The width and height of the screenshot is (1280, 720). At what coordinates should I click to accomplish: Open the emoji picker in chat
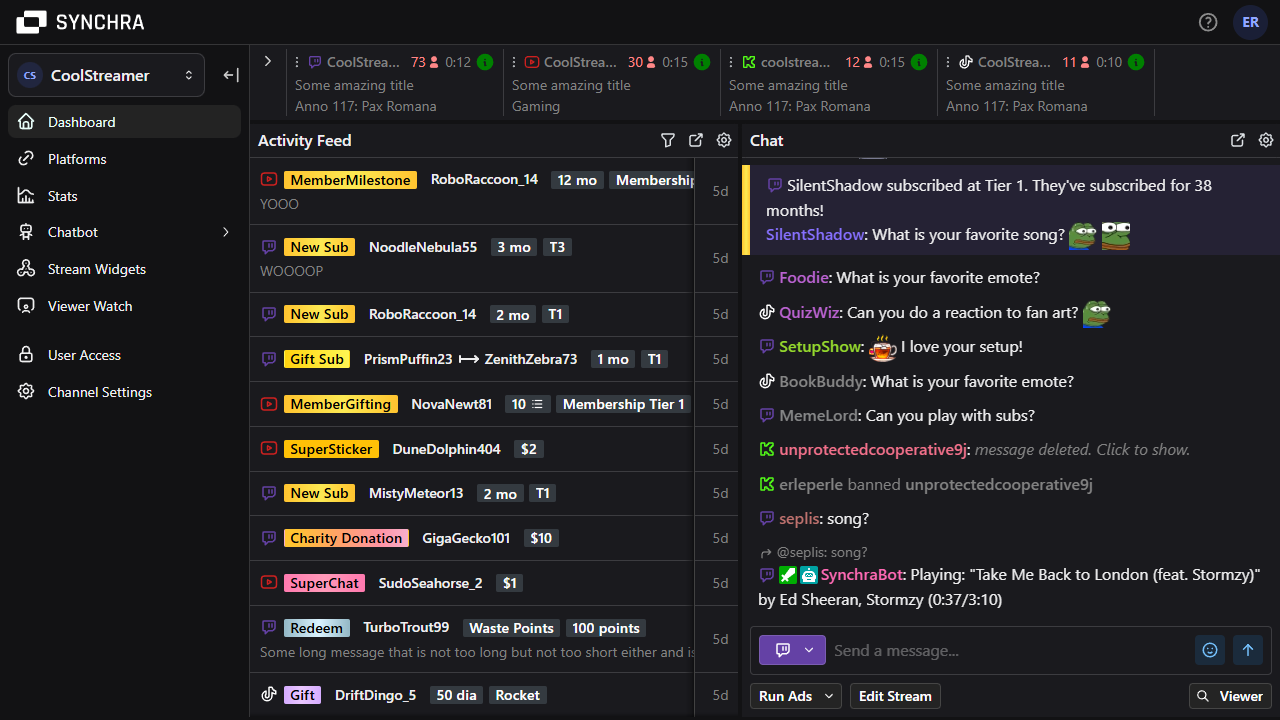1210,650
